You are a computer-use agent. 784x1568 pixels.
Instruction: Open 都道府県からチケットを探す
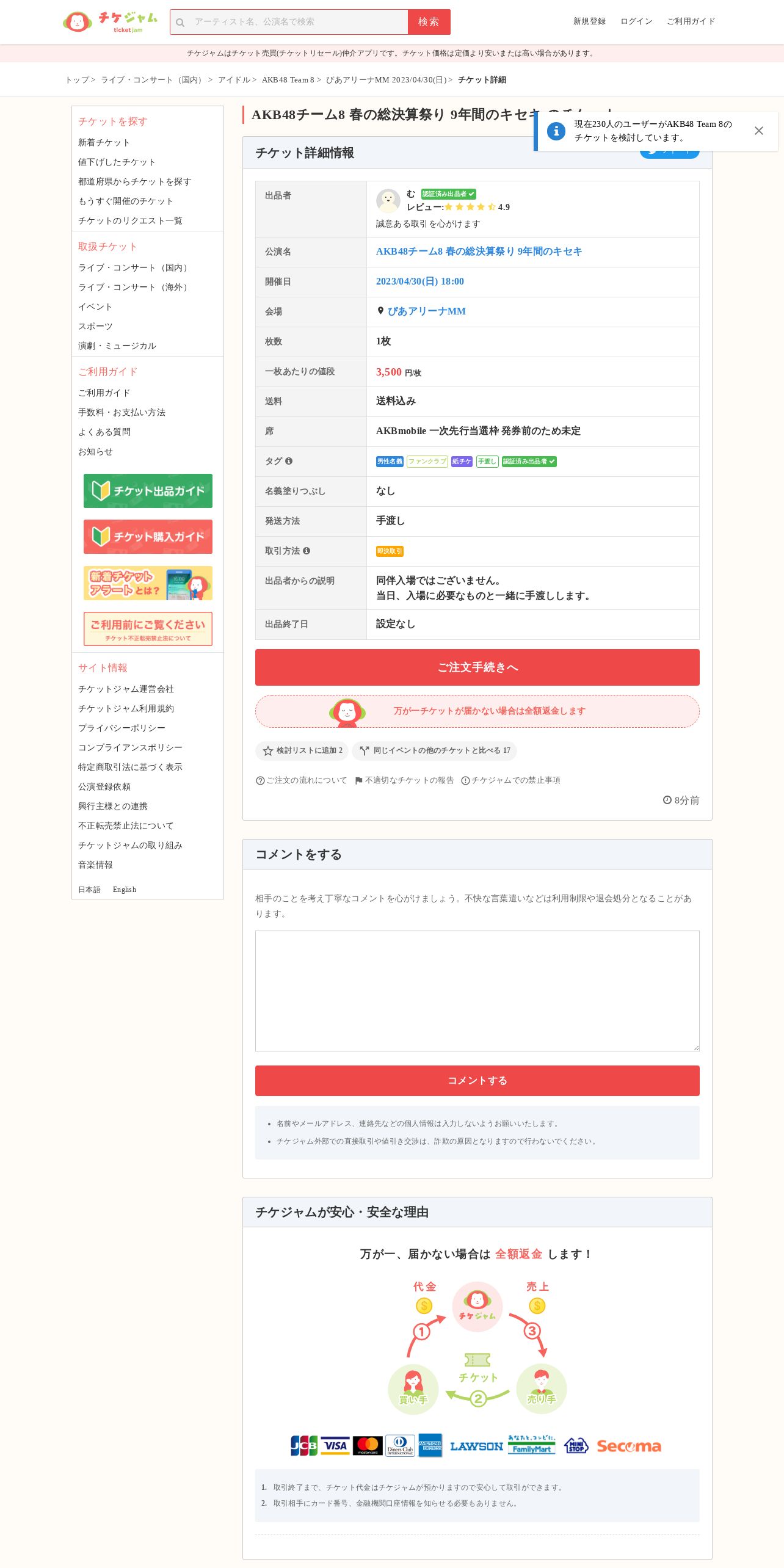(134, 182)
